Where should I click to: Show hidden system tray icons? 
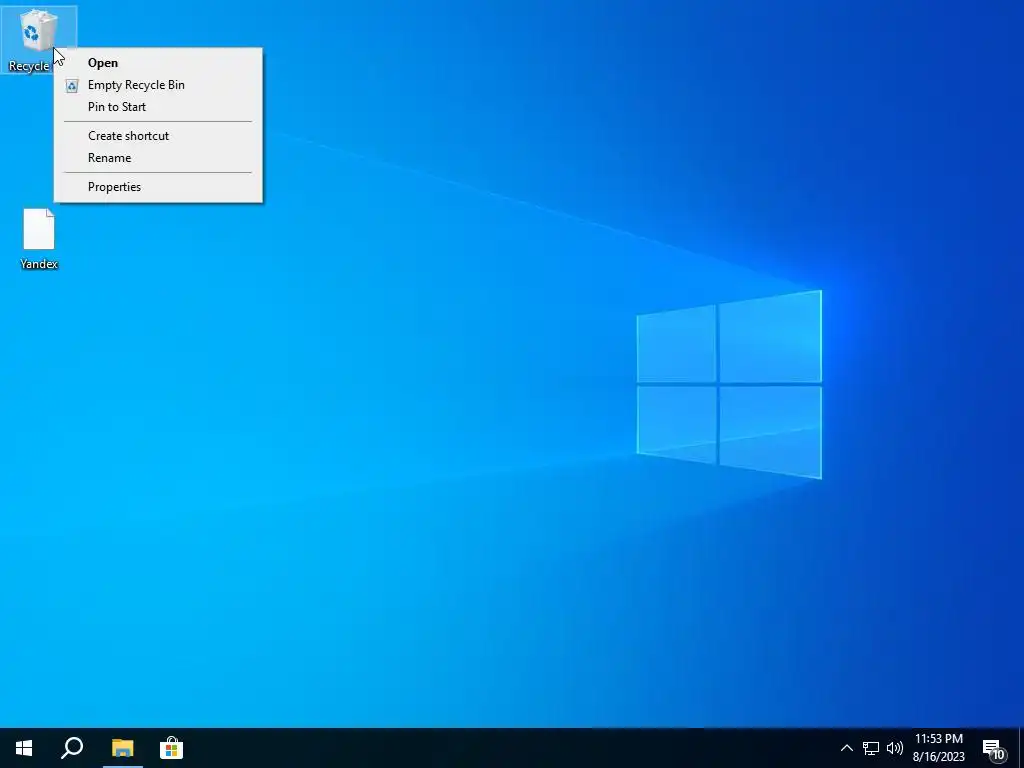coord(846,748)
